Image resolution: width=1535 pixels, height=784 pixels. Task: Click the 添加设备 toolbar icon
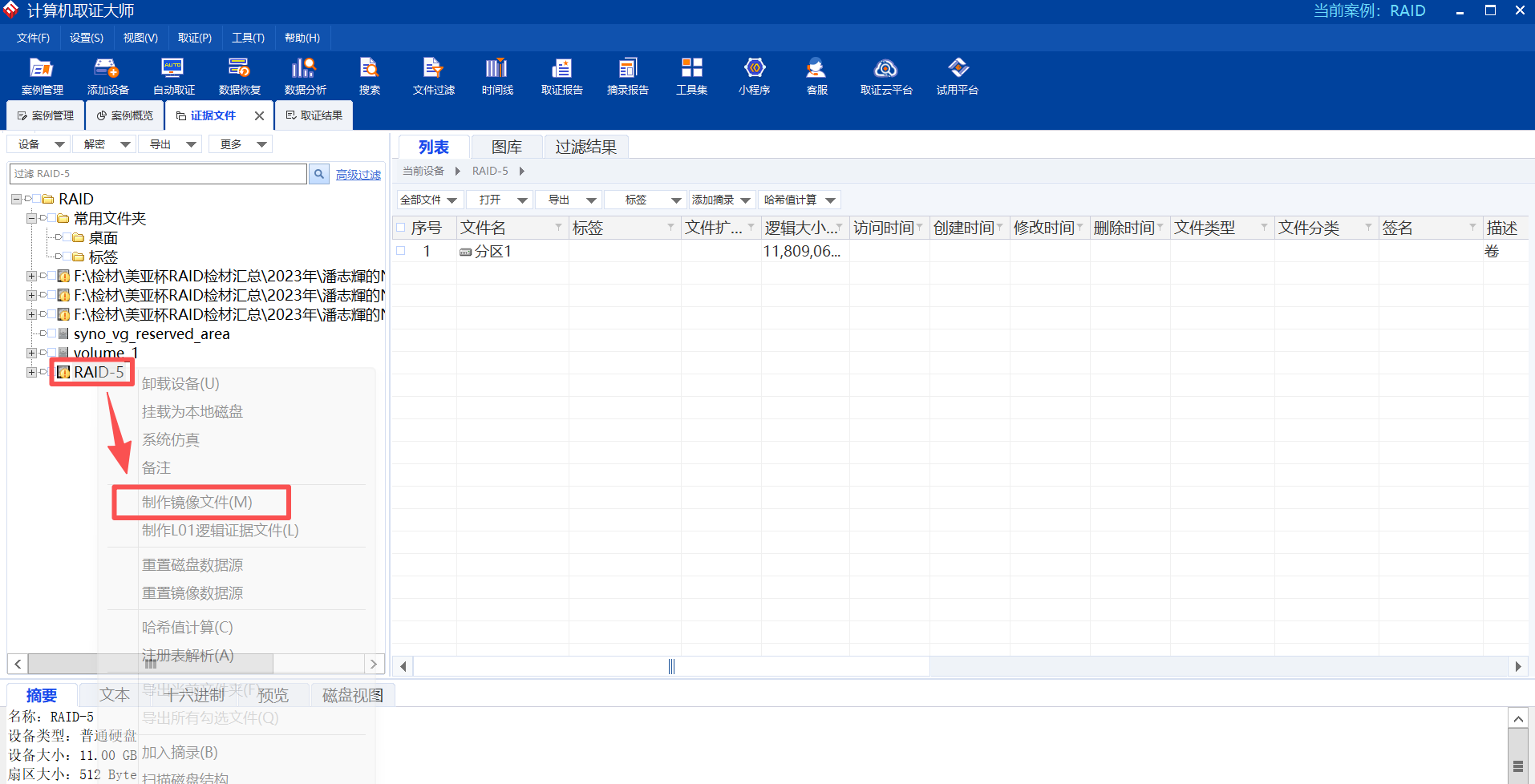[x=107, y=76]
